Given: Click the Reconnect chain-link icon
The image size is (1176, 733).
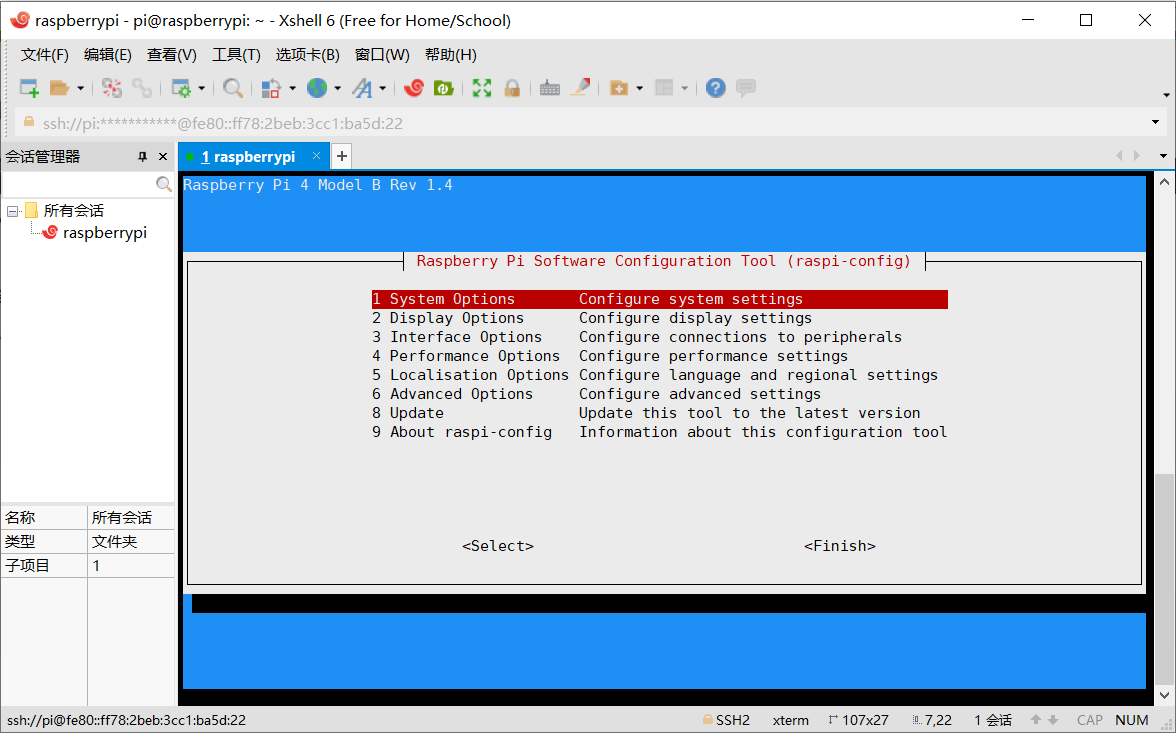Looking at the screenshot, I should point(142,88).
